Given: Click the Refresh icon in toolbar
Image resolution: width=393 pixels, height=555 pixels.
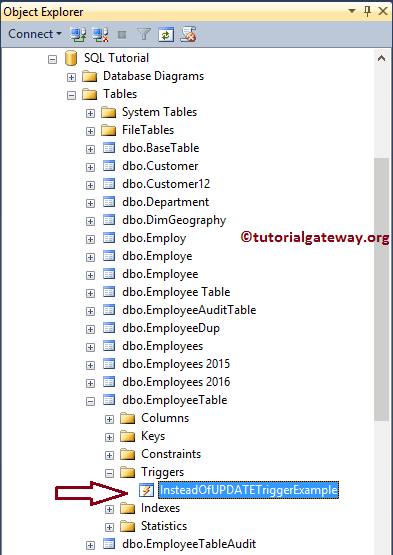Looking at the screenshot, I should point(166,34).
